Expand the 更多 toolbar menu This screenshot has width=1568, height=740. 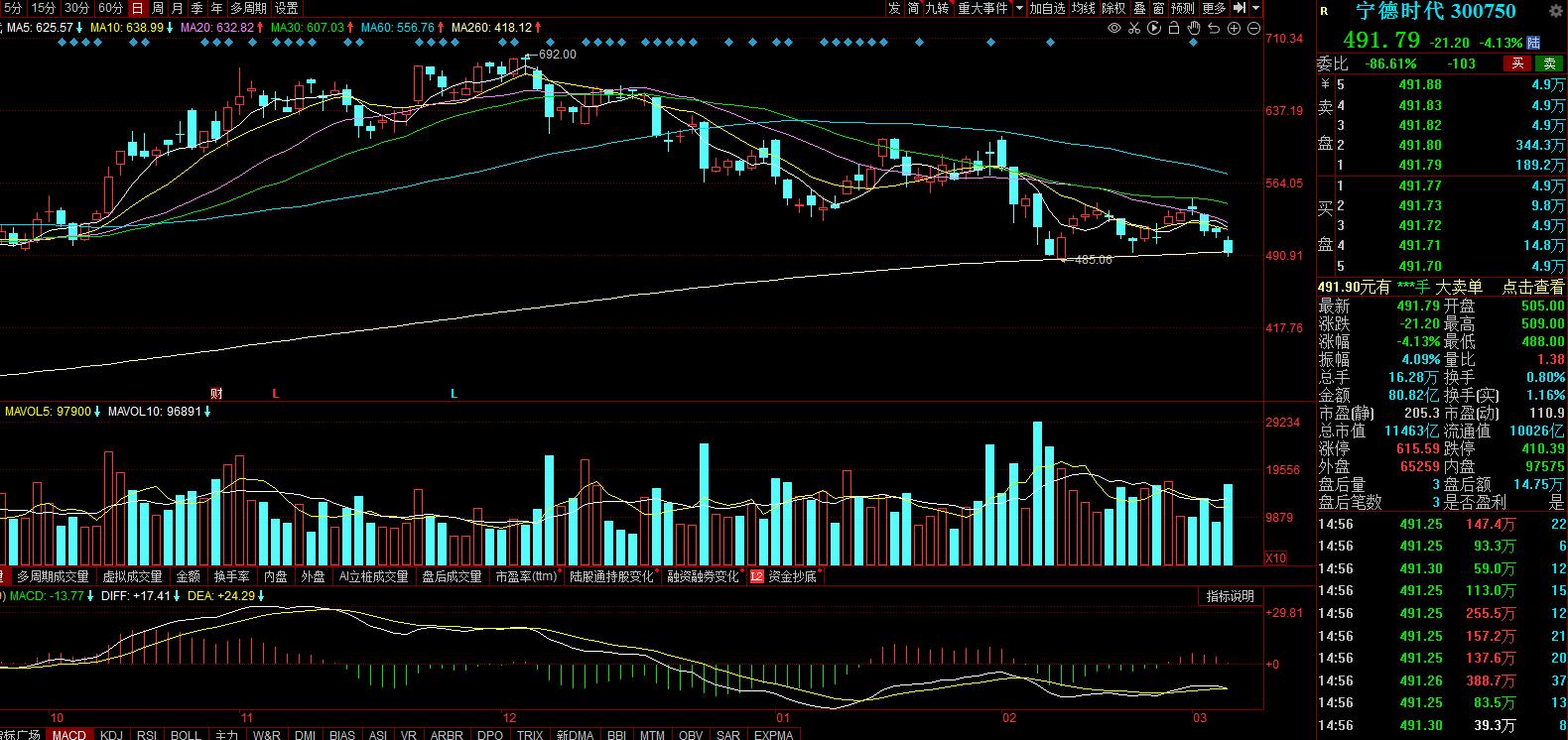pyautogui.click(x=1214, y=8)
